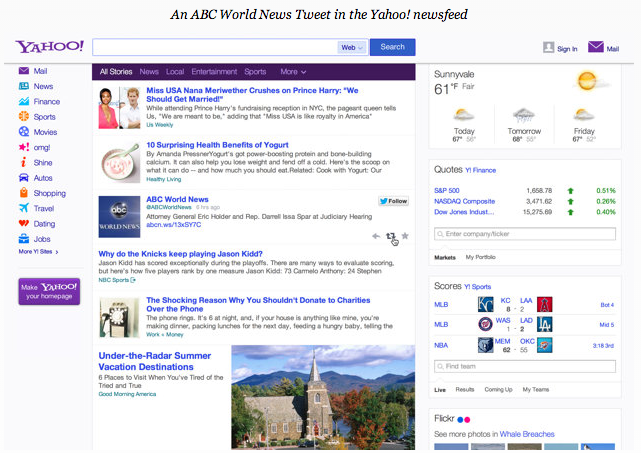Viewport: 641px width, 453px height.
Task: Select the Finance chart icon
Action: coord(24,101)
